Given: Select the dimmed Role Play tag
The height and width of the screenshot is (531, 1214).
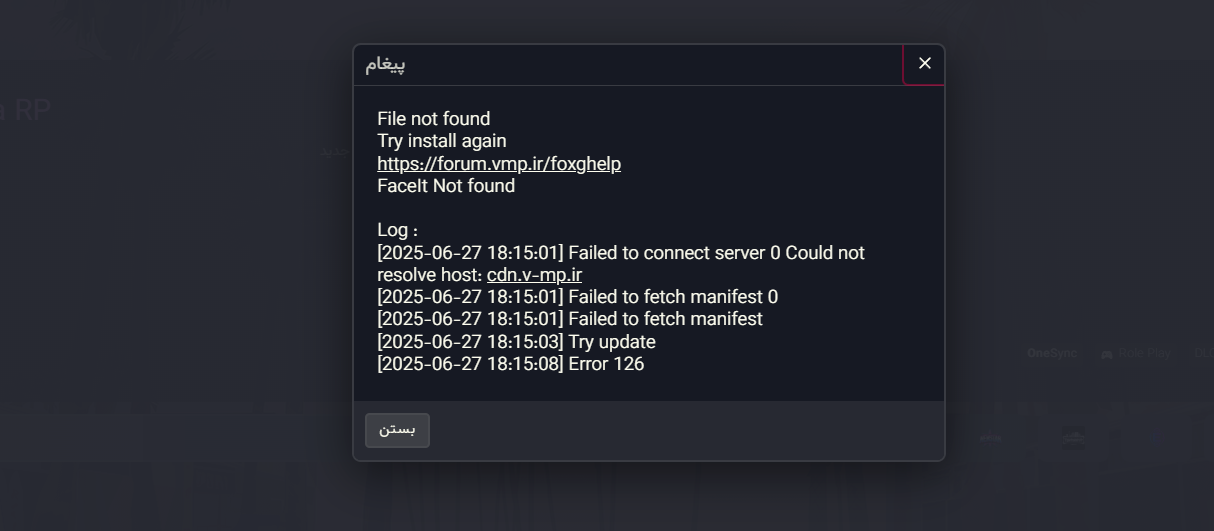Looking at the screenshot, I should pos(1144,353).
